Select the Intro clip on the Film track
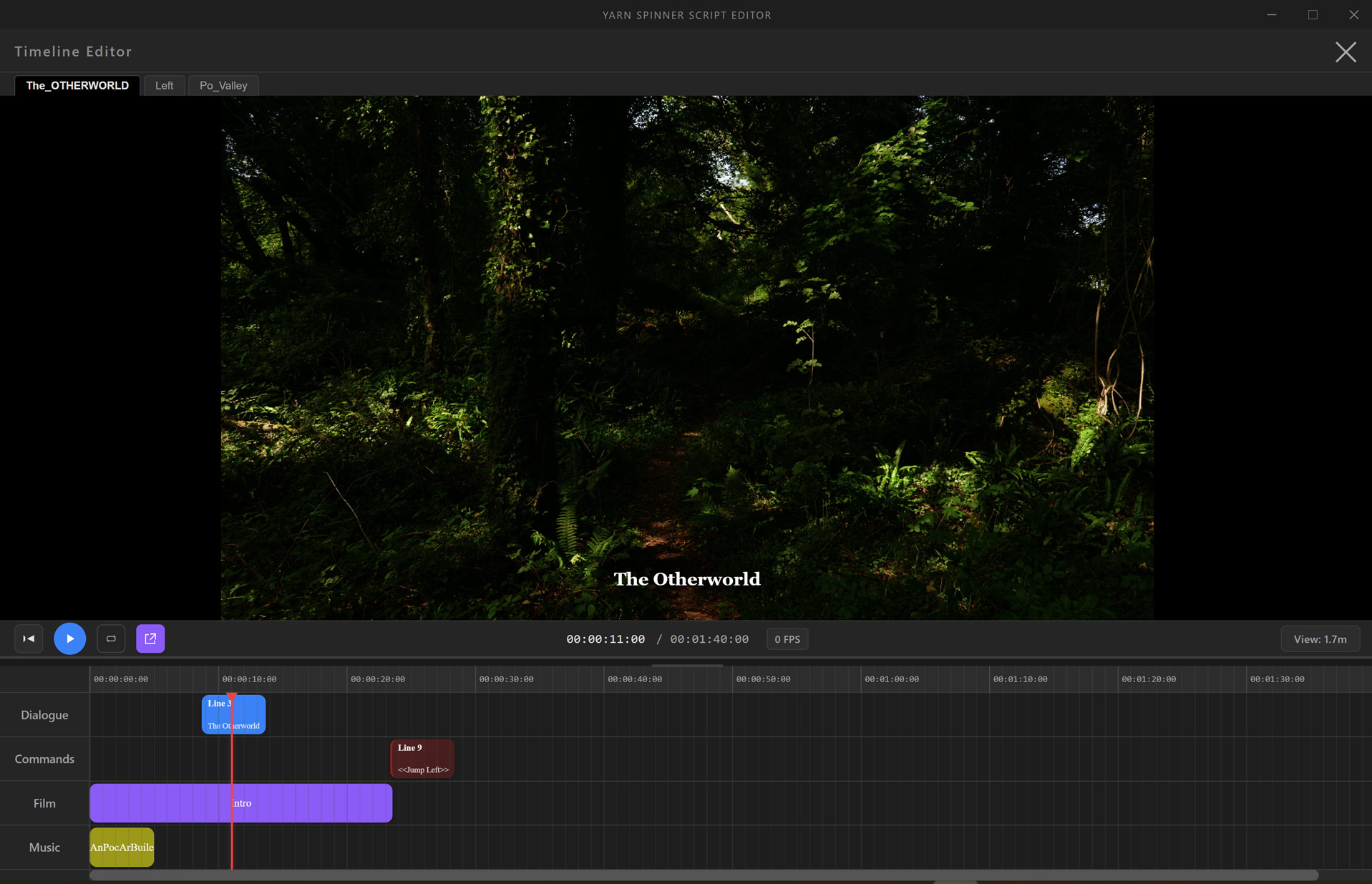1372x884 pixels. coord(286,802)
